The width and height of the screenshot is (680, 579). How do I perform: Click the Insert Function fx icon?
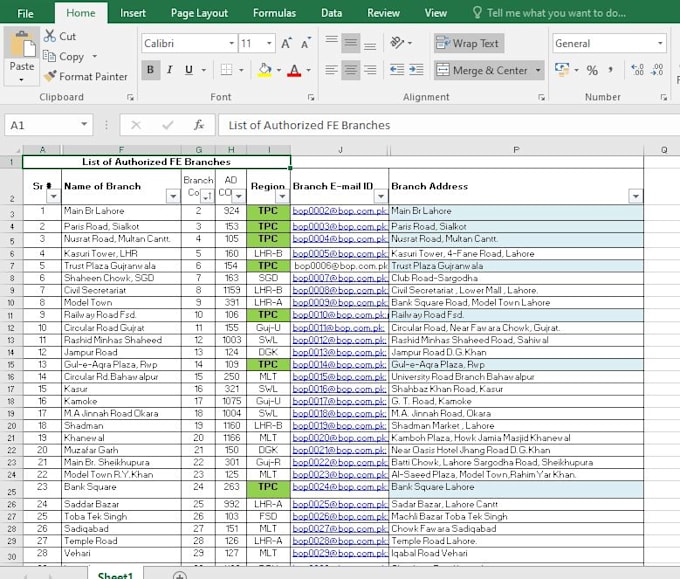[x=199, y=125]
